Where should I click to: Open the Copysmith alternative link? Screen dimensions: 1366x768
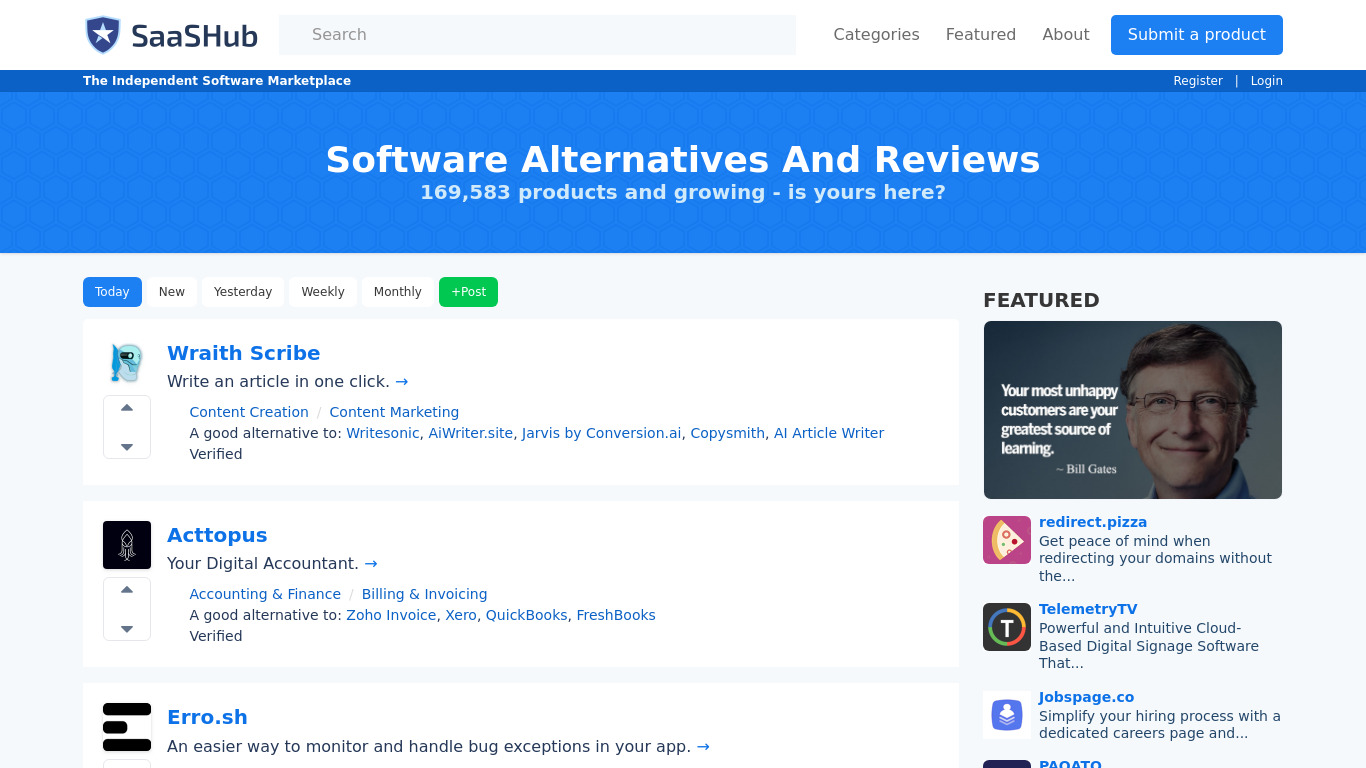(x=728, y=433)
